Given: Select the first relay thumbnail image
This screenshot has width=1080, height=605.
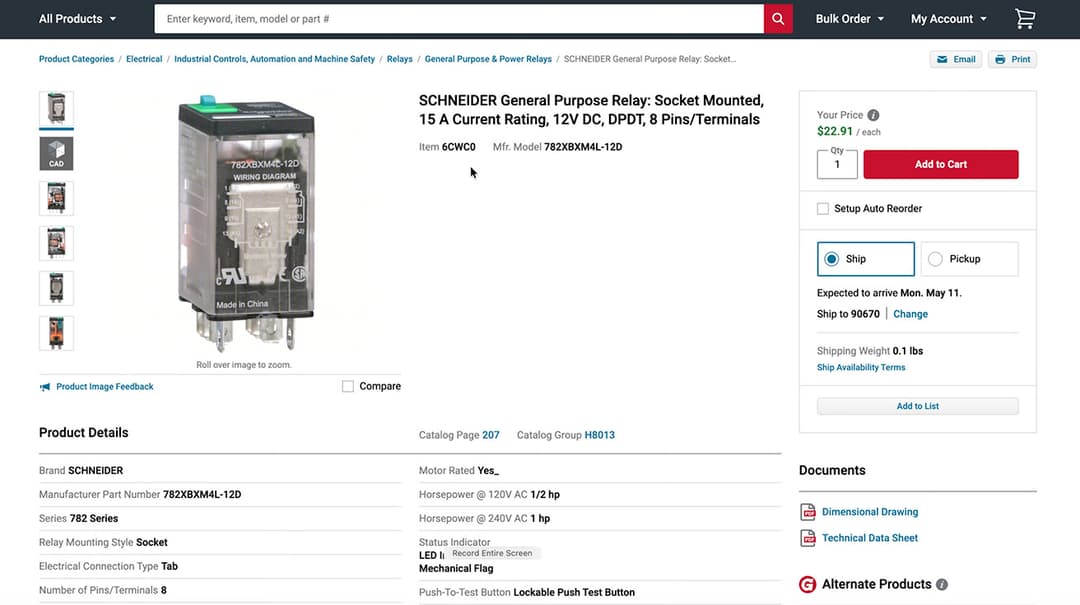Looking at the screenshot, I should 56,109.
